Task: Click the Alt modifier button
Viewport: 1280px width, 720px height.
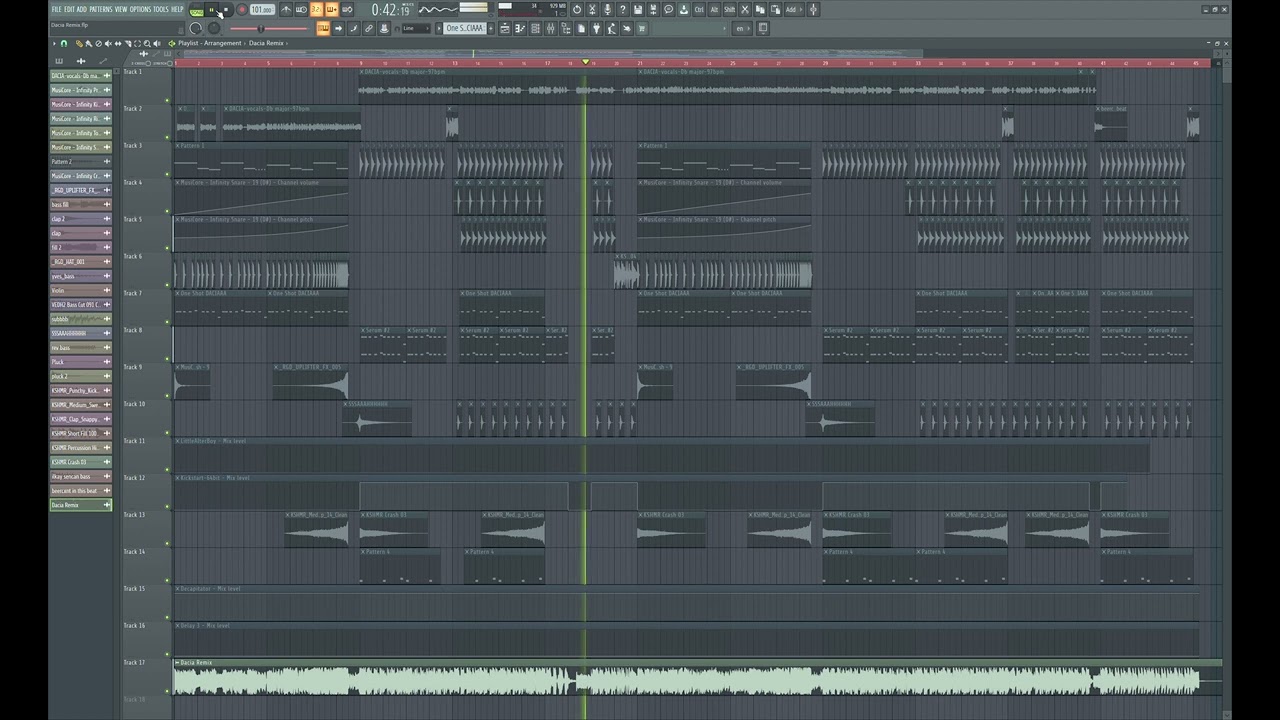Action: pyautogui.click(x=714, y=10)
